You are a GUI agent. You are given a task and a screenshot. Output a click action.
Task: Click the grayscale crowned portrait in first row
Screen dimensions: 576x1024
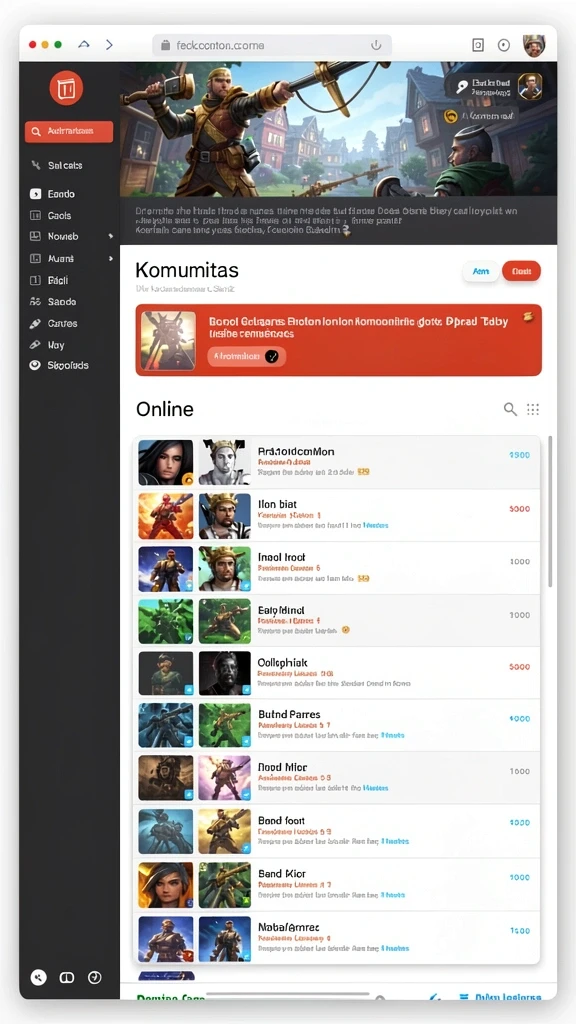[225, 462]
